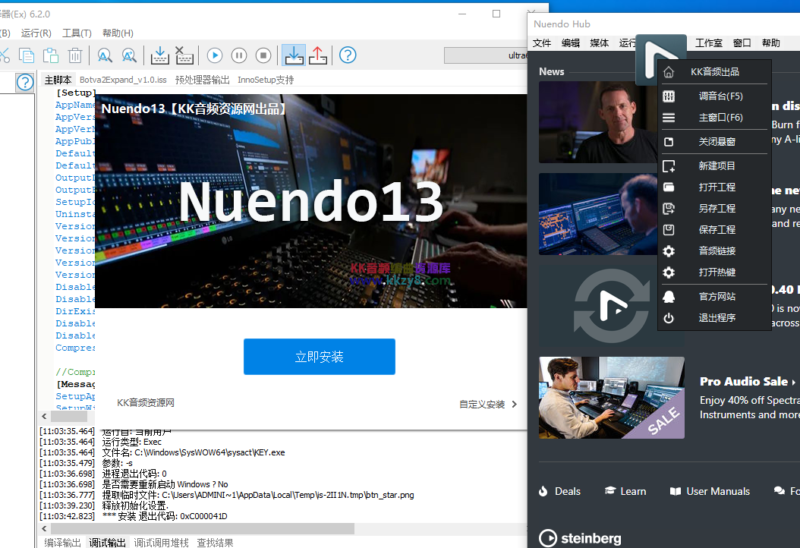Click the Run play button

pyautogui.click(x=215, y=55)
